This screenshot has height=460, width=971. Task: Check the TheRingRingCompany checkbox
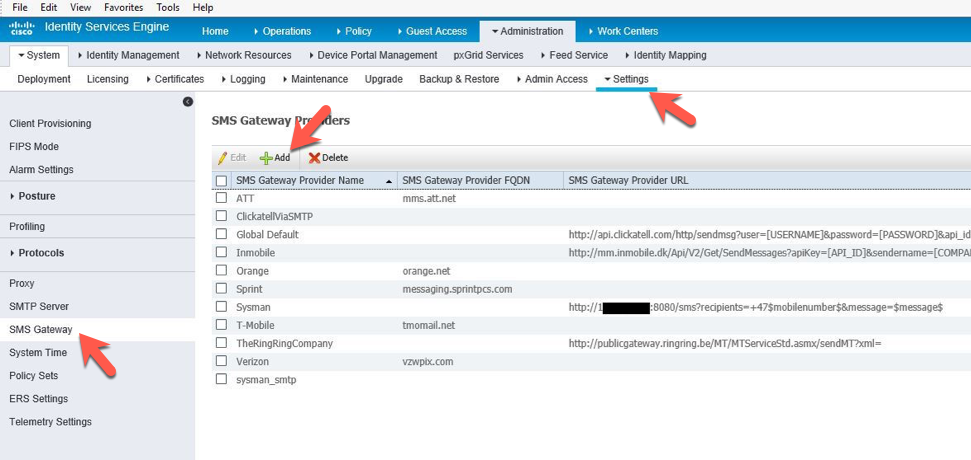(x=222, y=343)
